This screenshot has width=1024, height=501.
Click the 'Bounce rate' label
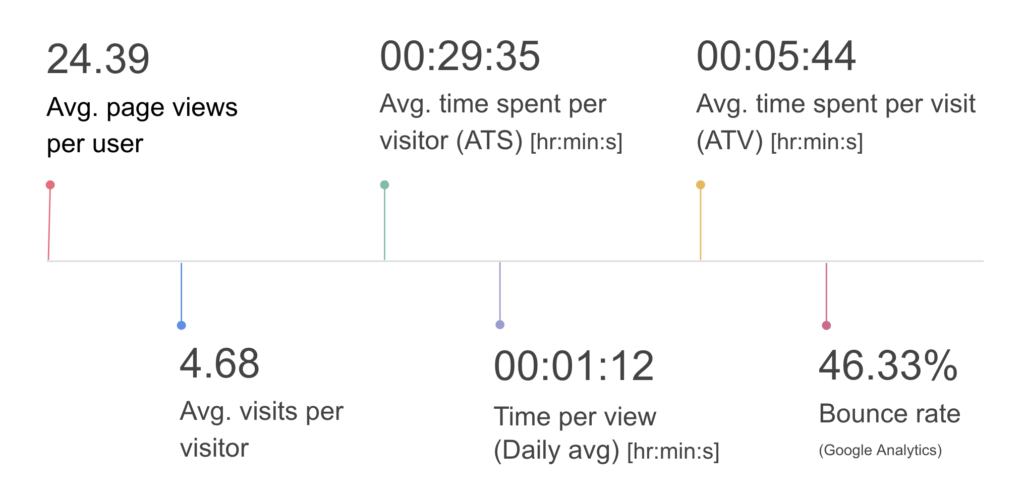(x=889, y=414)
